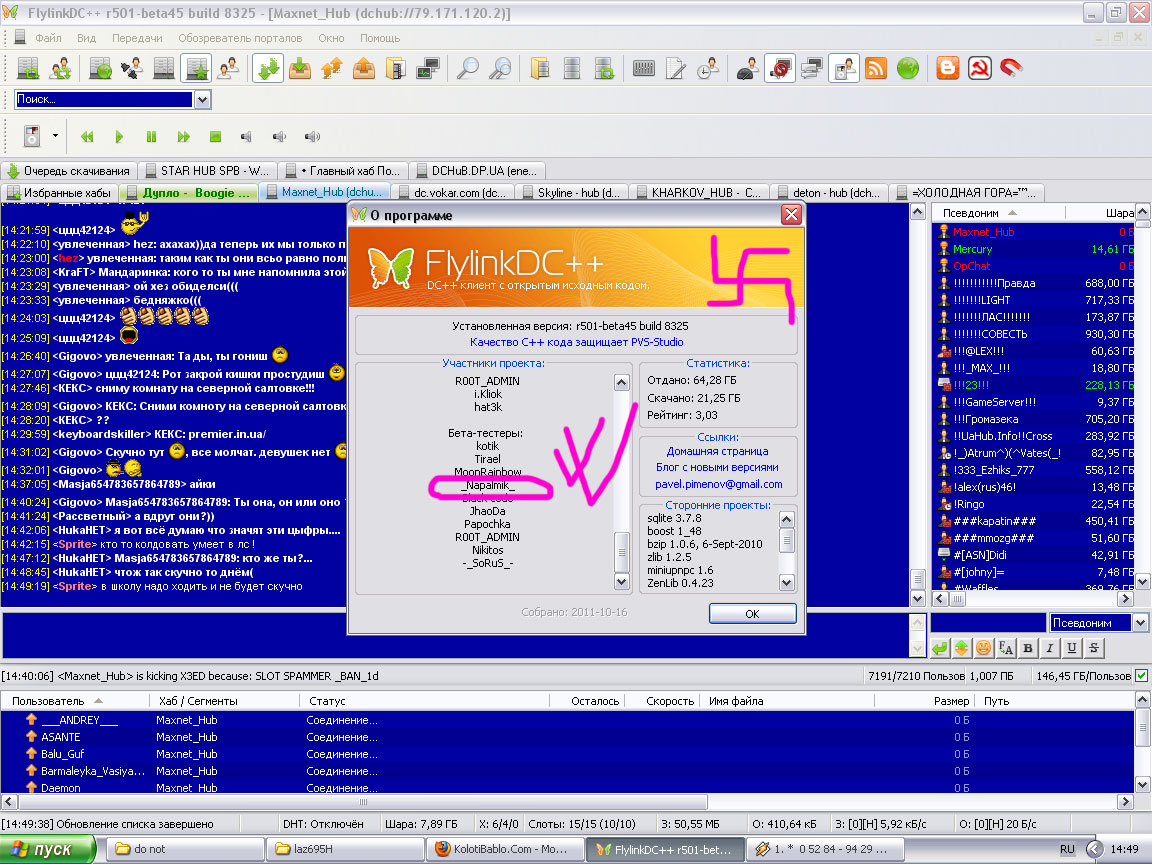Viewport: 1152px width, 864px height.
Task: Click the media player iPod icon
Action: pyautogui.click(x=32, y=136)
